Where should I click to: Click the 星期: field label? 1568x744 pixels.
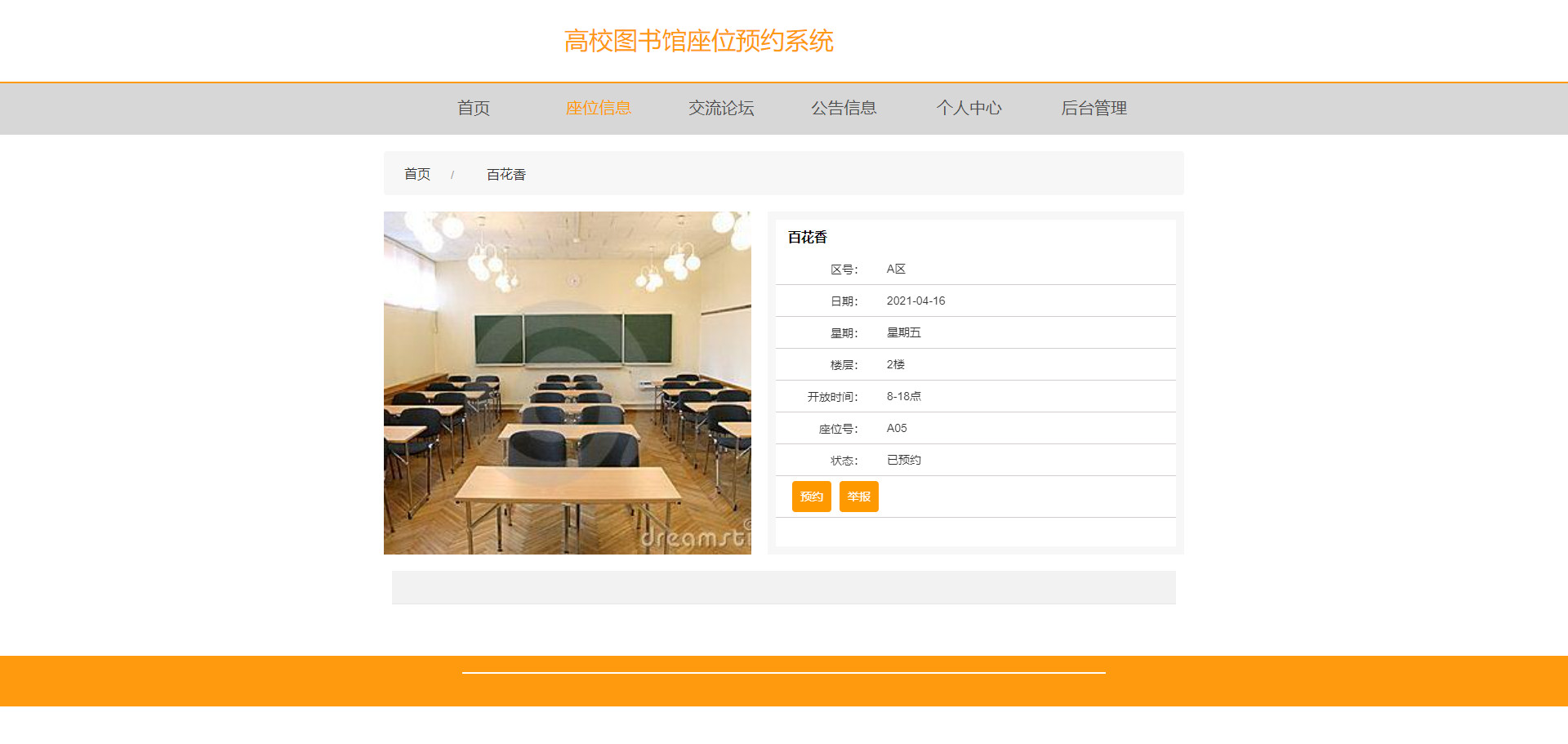(844, 333)
